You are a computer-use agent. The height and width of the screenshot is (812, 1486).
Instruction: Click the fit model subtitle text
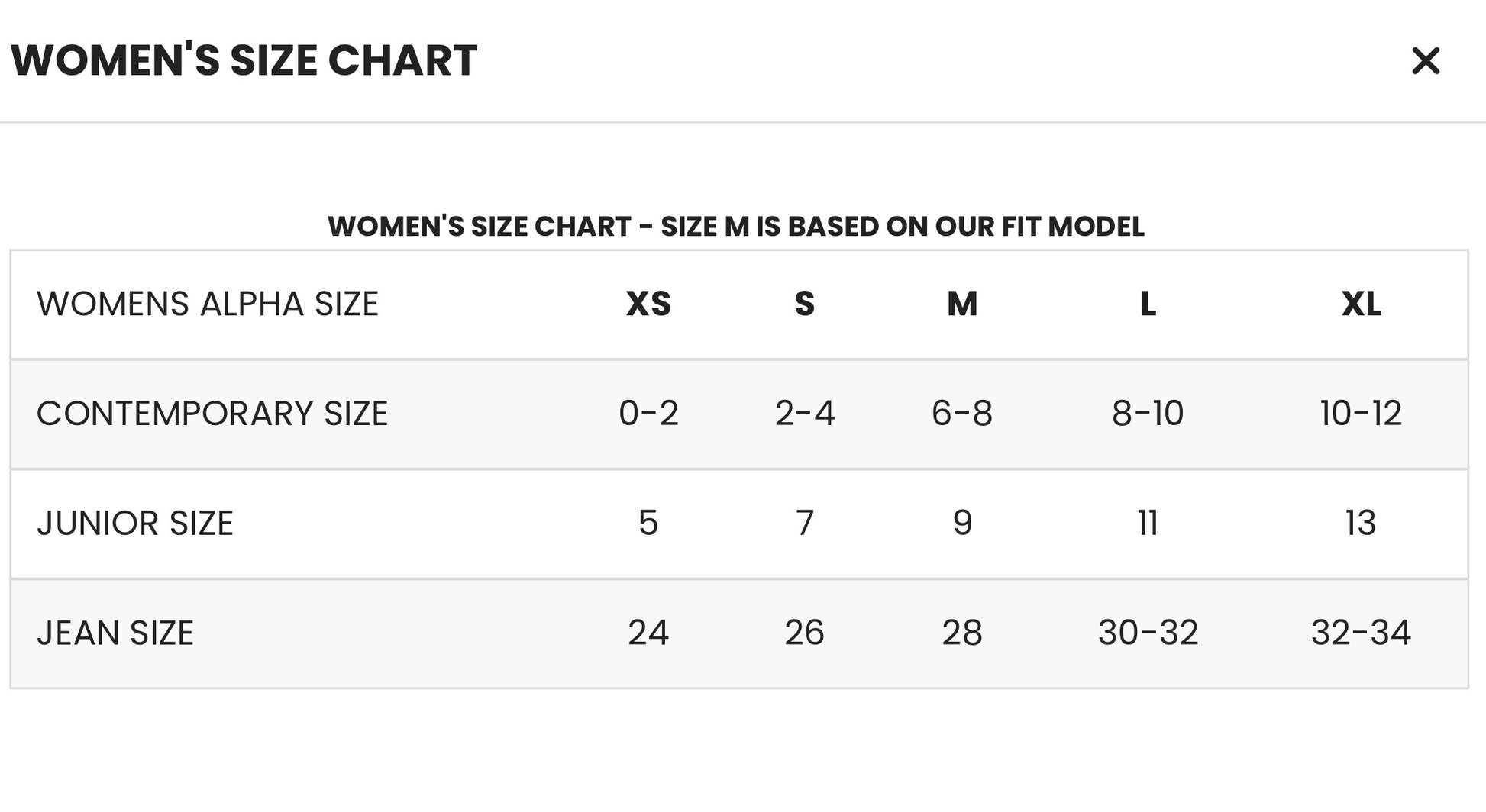pos(736,227)
